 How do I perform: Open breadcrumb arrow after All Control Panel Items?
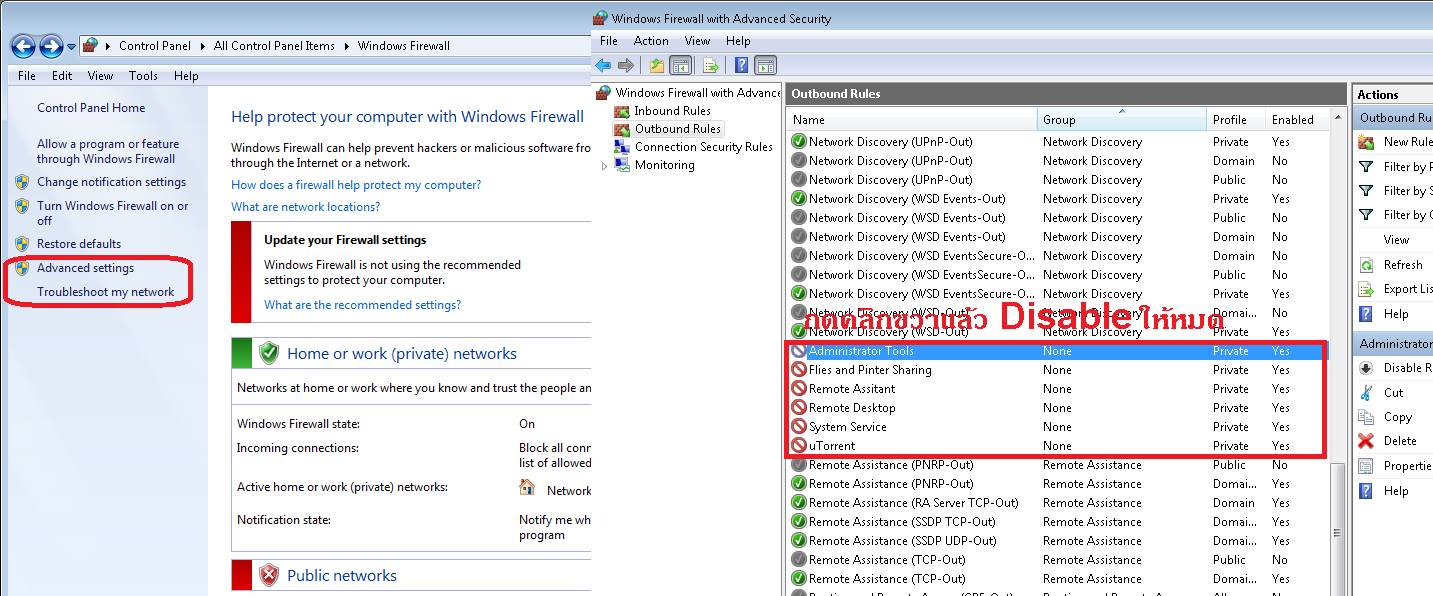348,46
